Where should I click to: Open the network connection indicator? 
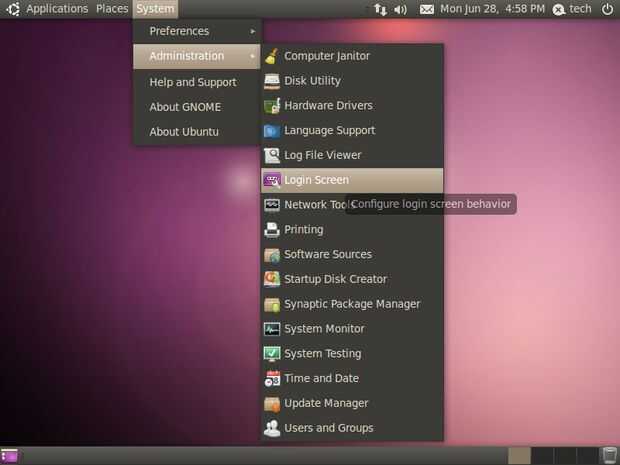pyautogui.click(x=380, y=9)
